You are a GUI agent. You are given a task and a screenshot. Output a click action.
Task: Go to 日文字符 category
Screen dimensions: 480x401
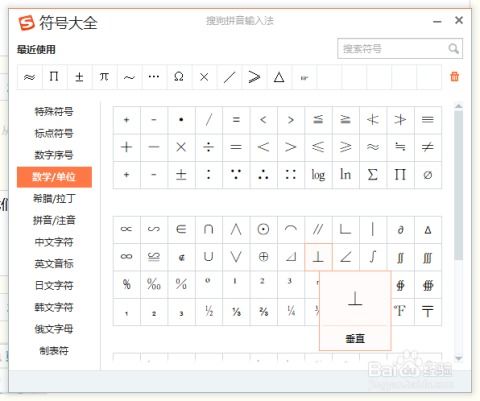(54, 285)
